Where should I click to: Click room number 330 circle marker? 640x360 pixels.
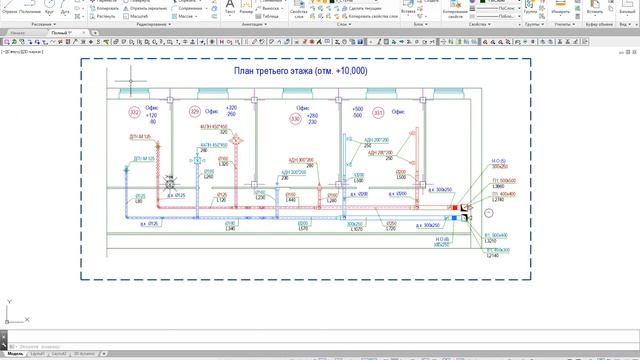click(x=295, y=119)
